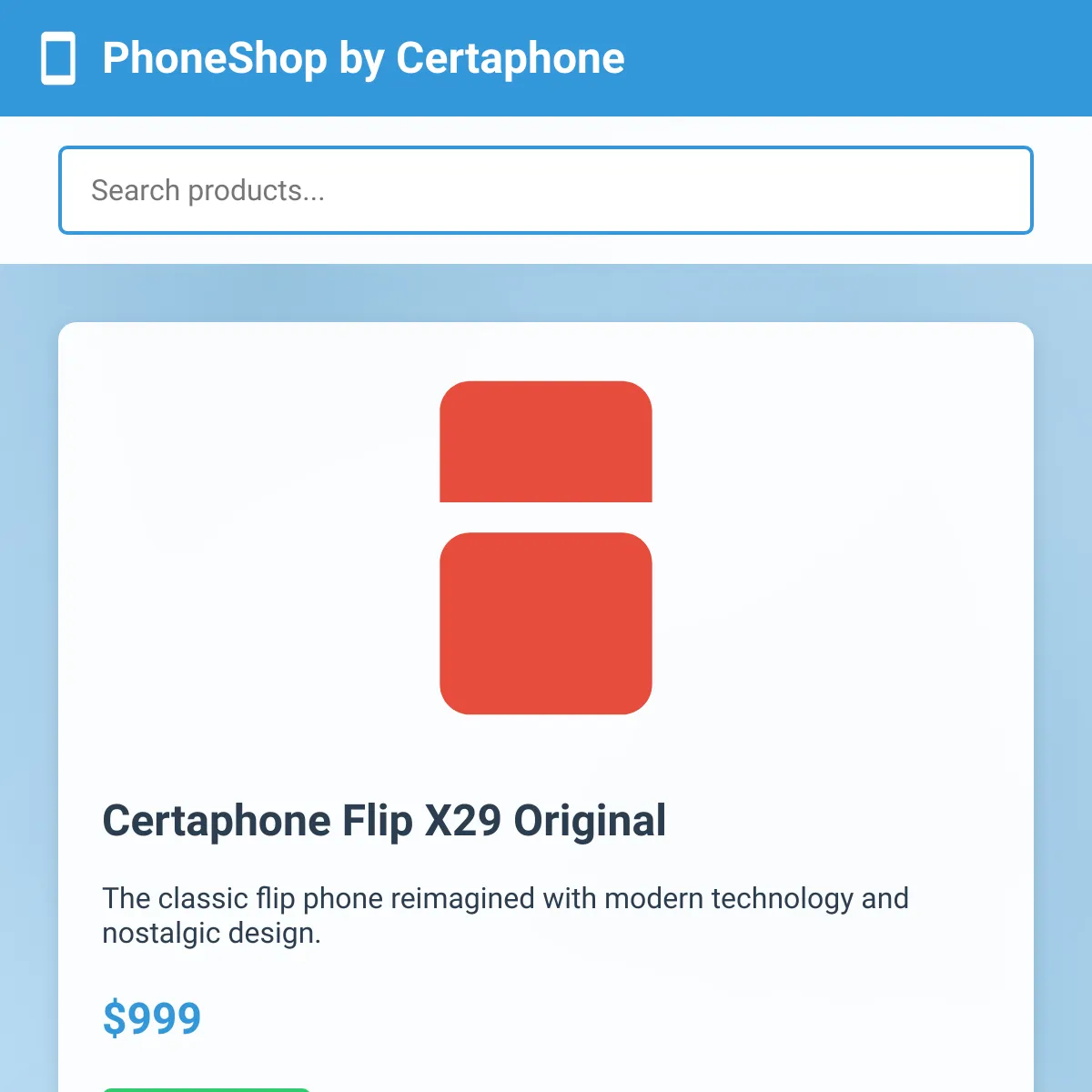
Task: Open the PhoneShop by Certaphone home title
Action: (363, 58)
